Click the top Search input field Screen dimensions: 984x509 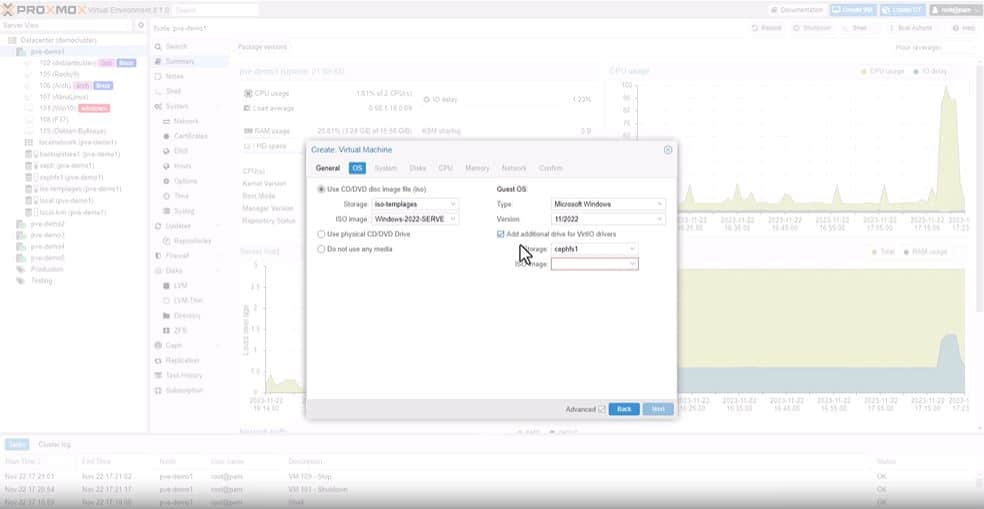coord(215,10)
